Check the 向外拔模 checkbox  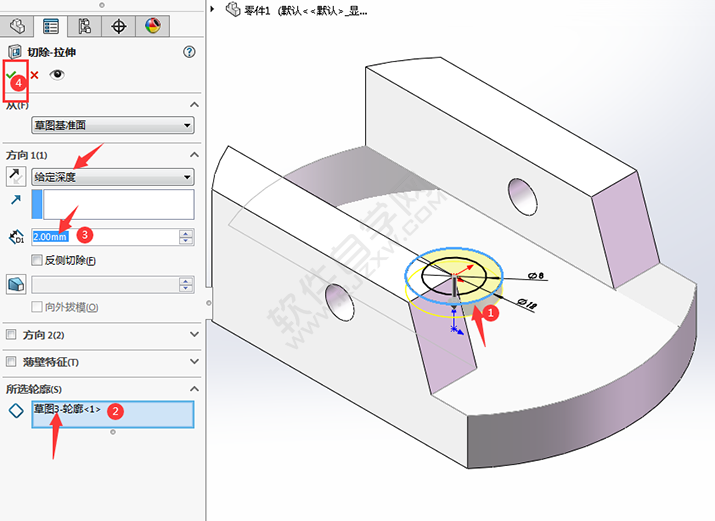[37, 307]
